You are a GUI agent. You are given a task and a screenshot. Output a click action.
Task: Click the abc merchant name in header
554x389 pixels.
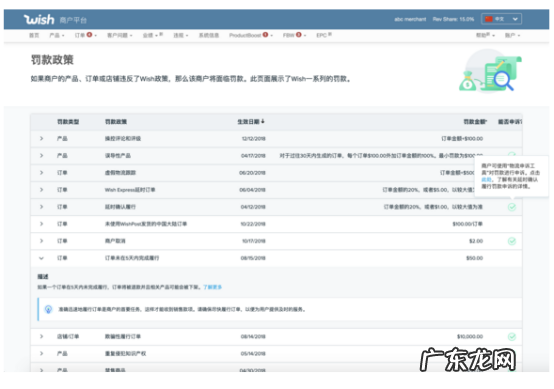coord(410,19)
